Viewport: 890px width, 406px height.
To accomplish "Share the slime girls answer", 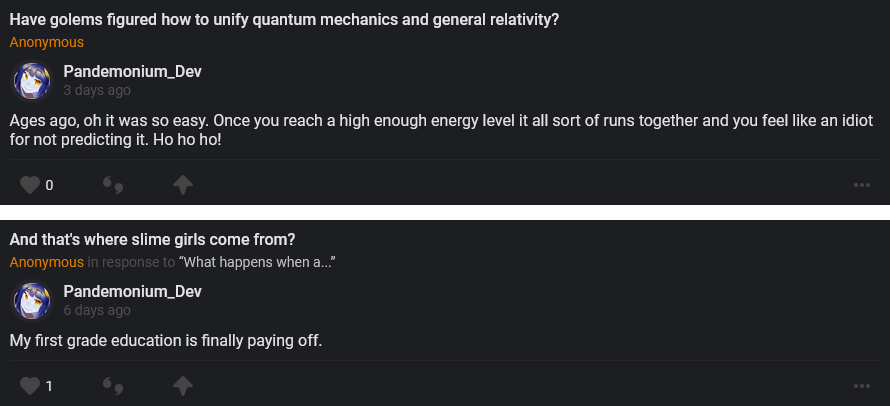I will pyautogui.click(x=182, y=385).
